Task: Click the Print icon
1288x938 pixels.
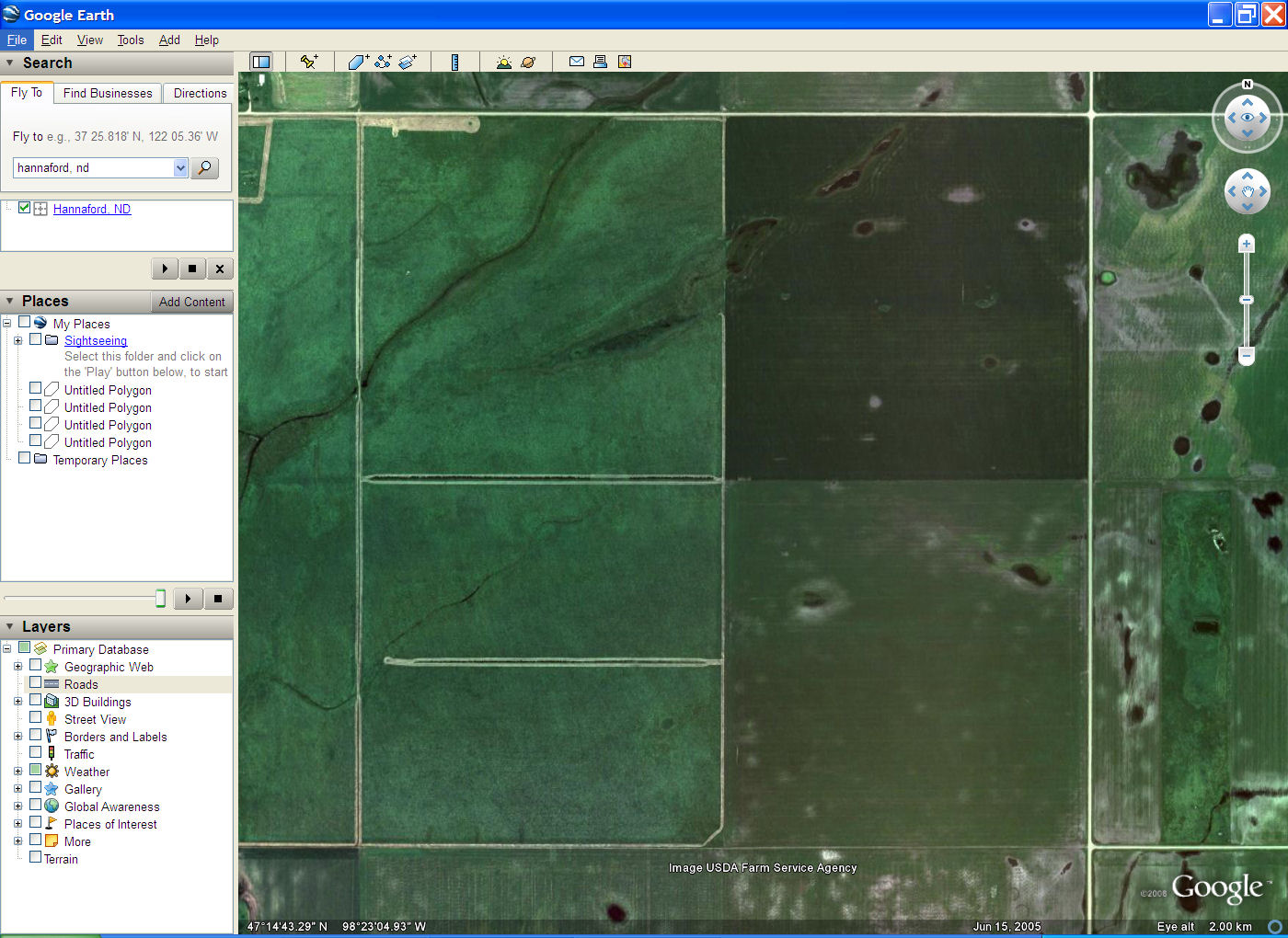Action: tap(600, 62)
